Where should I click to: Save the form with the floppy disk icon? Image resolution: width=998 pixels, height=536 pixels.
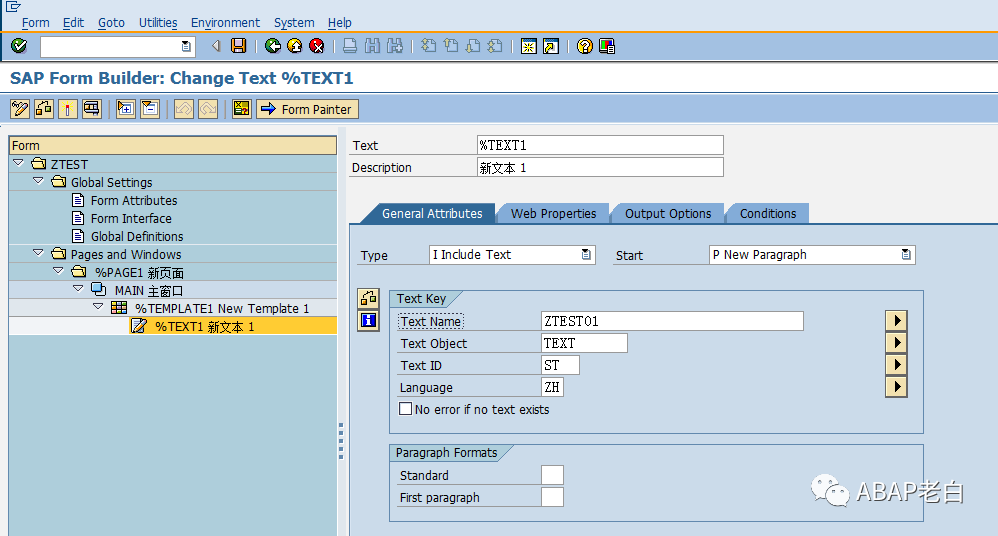tap(239, 46)
